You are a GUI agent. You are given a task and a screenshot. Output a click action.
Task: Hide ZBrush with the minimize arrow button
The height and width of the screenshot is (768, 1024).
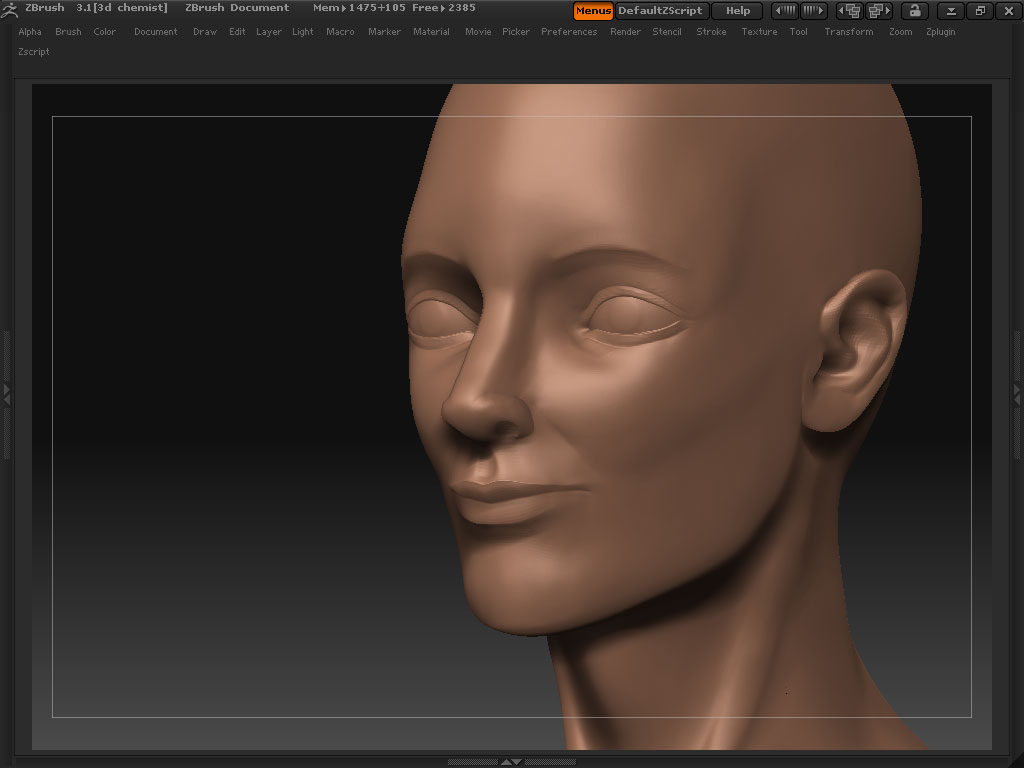[952, 10]
